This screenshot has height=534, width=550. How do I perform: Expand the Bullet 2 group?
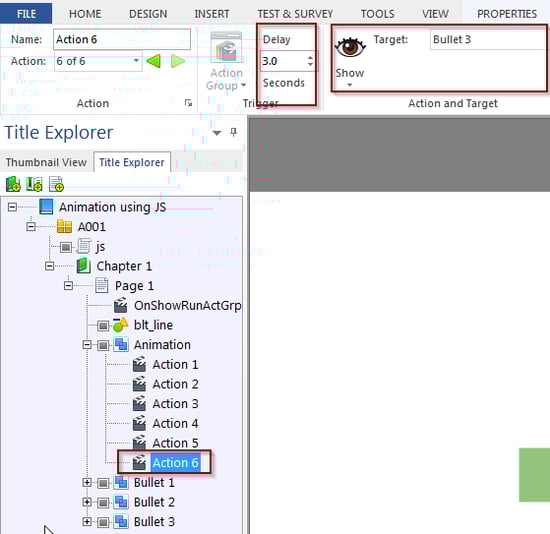(x=87, y=502)
